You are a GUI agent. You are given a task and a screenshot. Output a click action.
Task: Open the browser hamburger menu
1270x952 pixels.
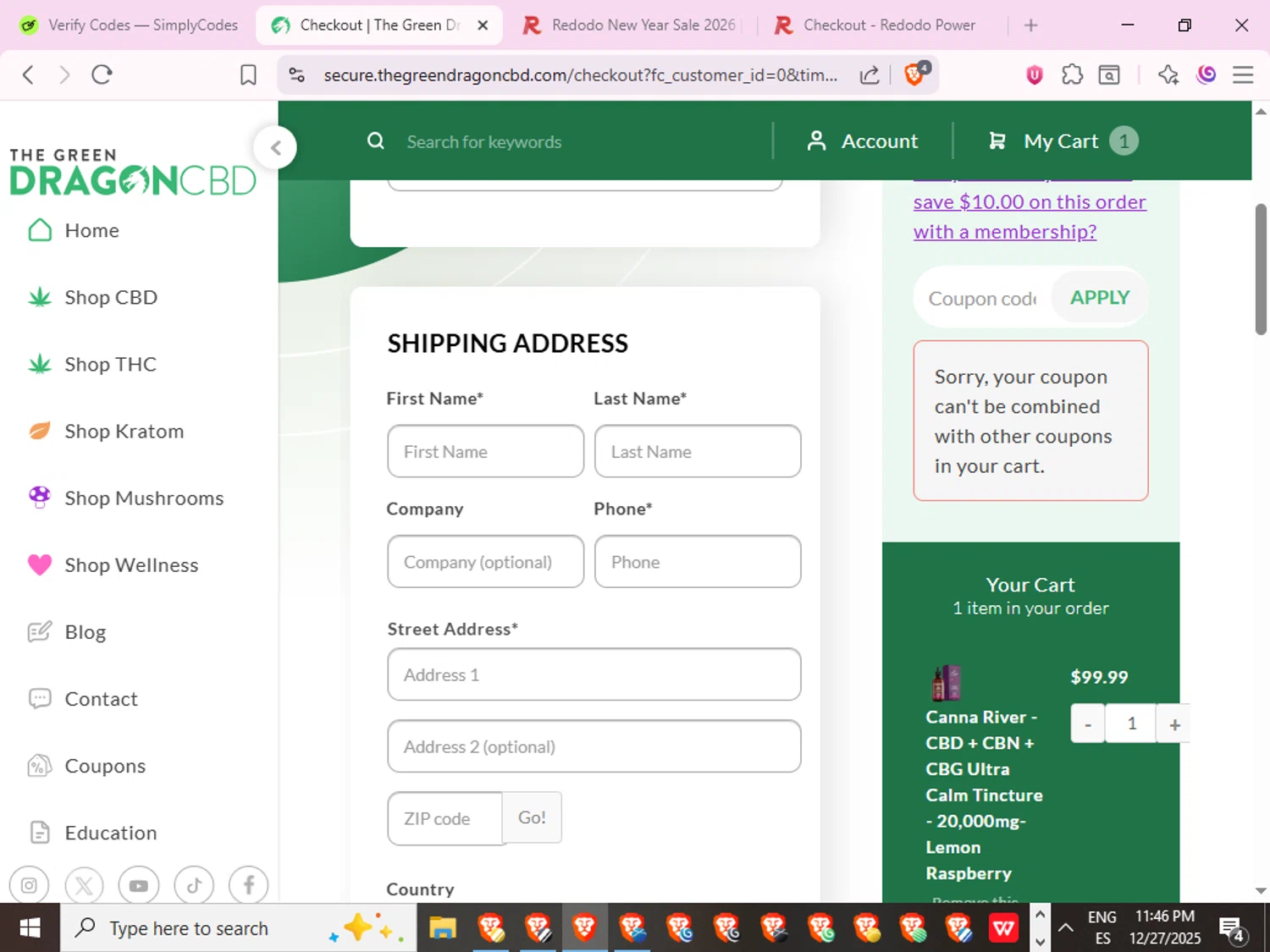pyautogui.click(x=1243, y=74)
